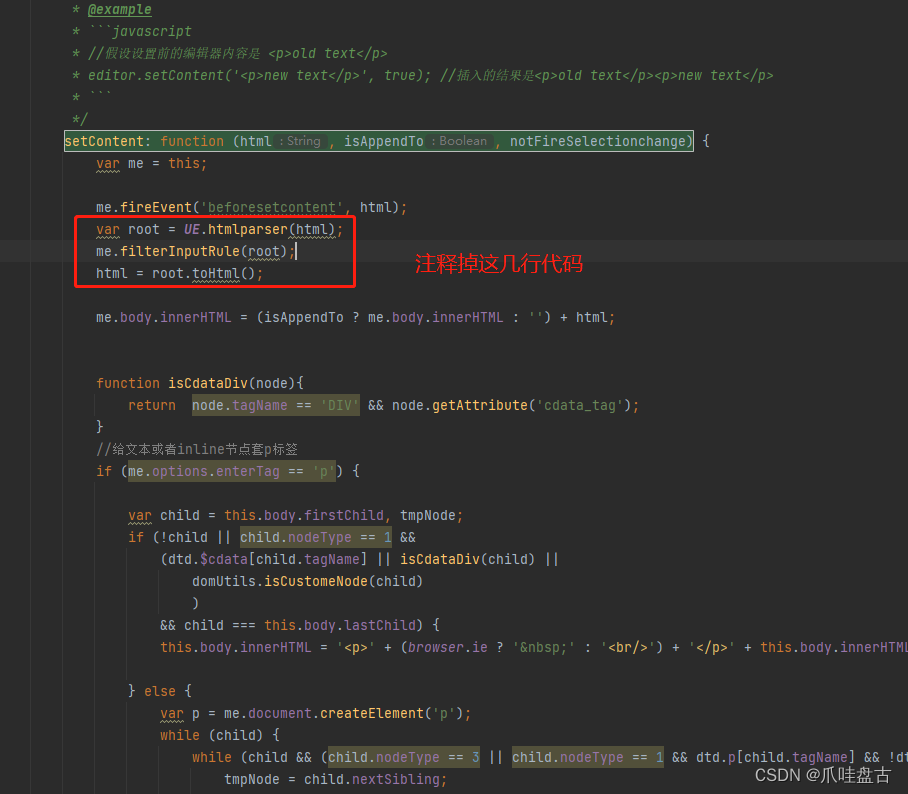This screenshot has width=908, height=794.
Task: Click the 'while (child) {' line
Action: pos(220,736)
